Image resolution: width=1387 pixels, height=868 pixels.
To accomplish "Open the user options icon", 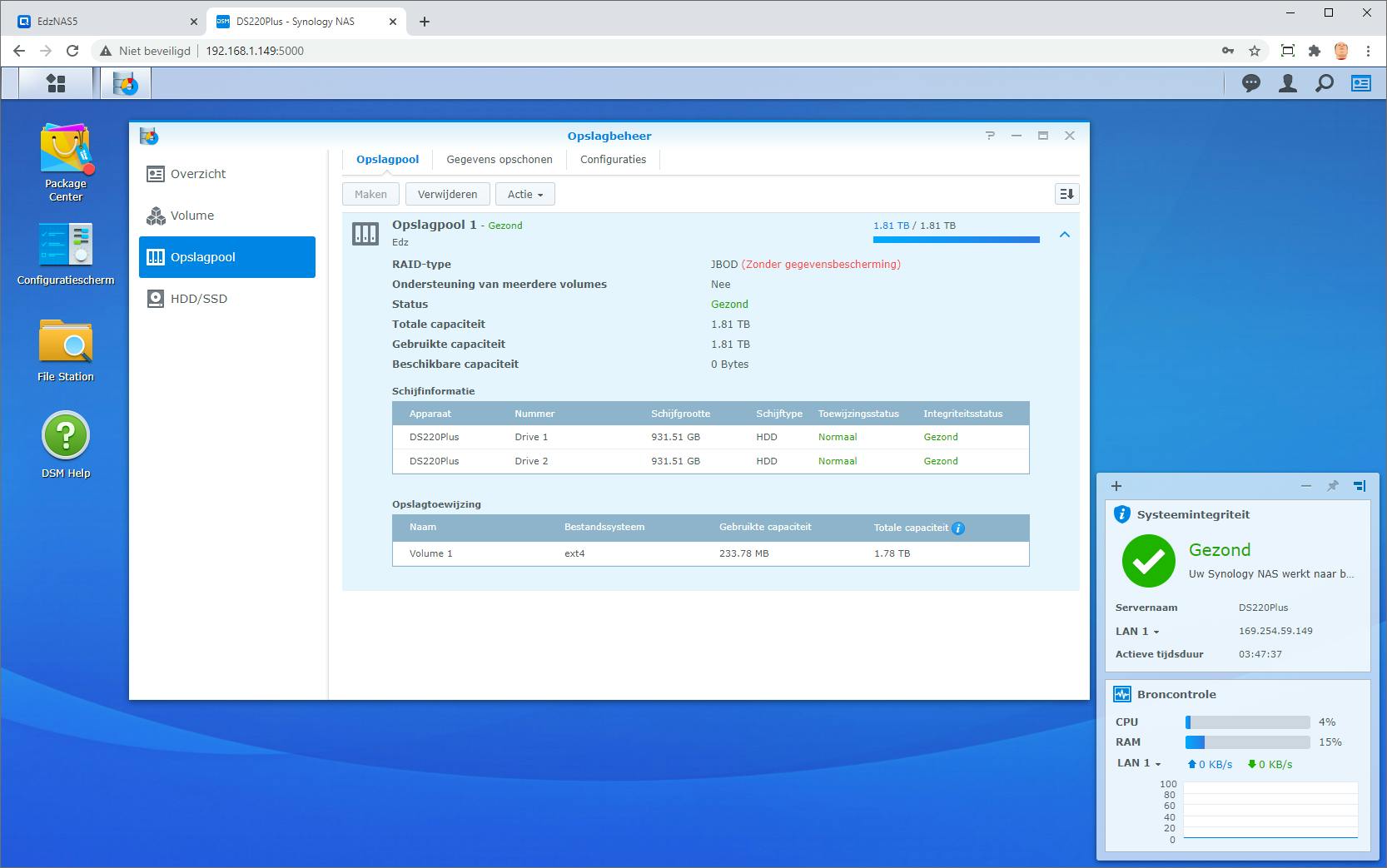I will click(1287, 83).
